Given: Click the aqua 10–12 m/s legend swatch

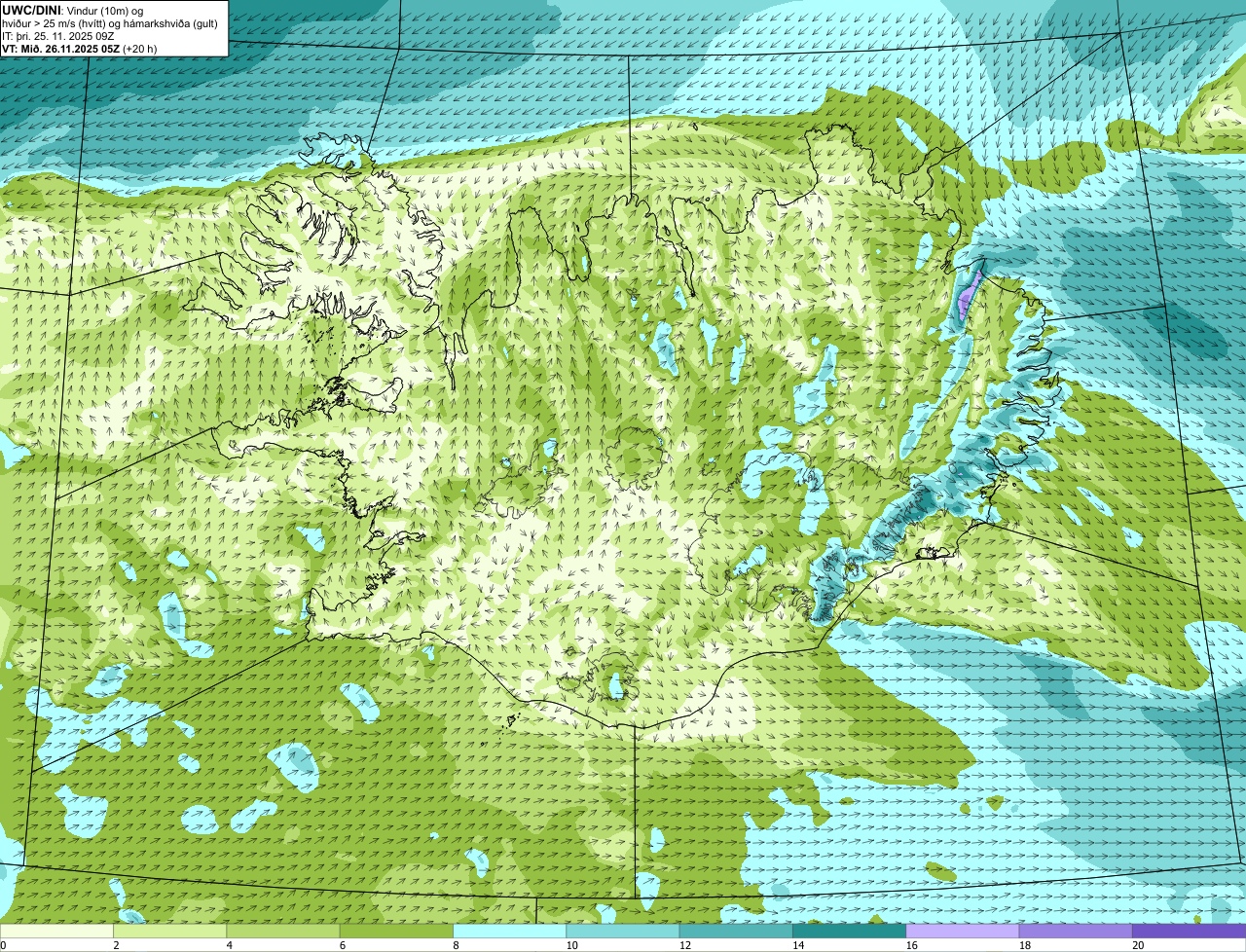Looking at the screenshot, I should (x=623, y=931).
